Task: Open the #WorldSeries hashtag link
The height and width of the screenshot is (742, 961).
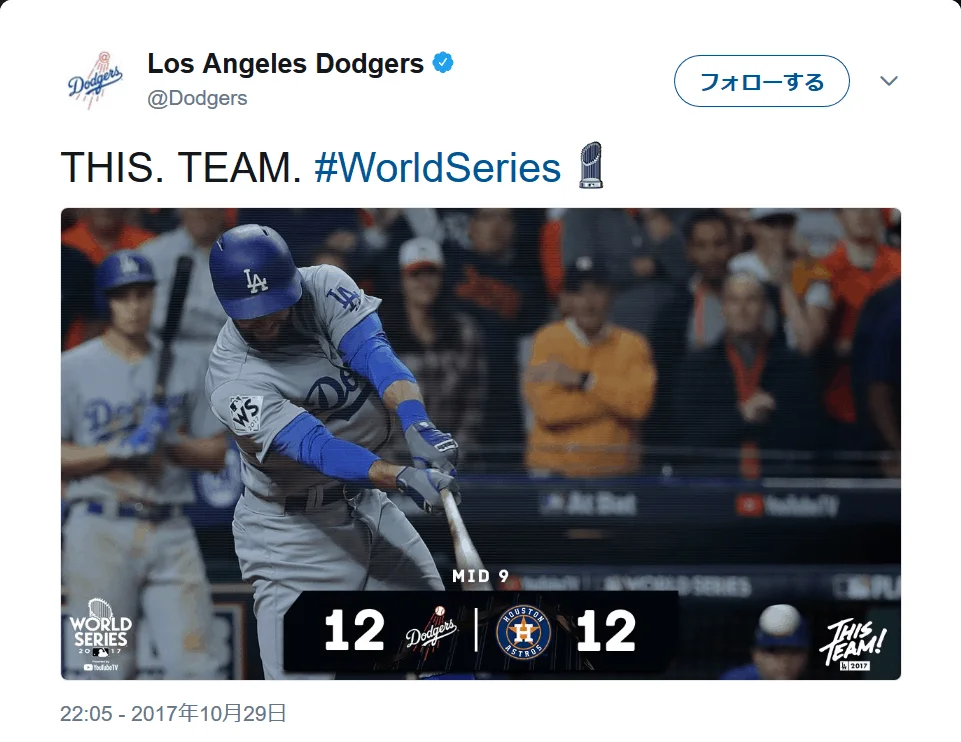Action: (x=437, y=168)
